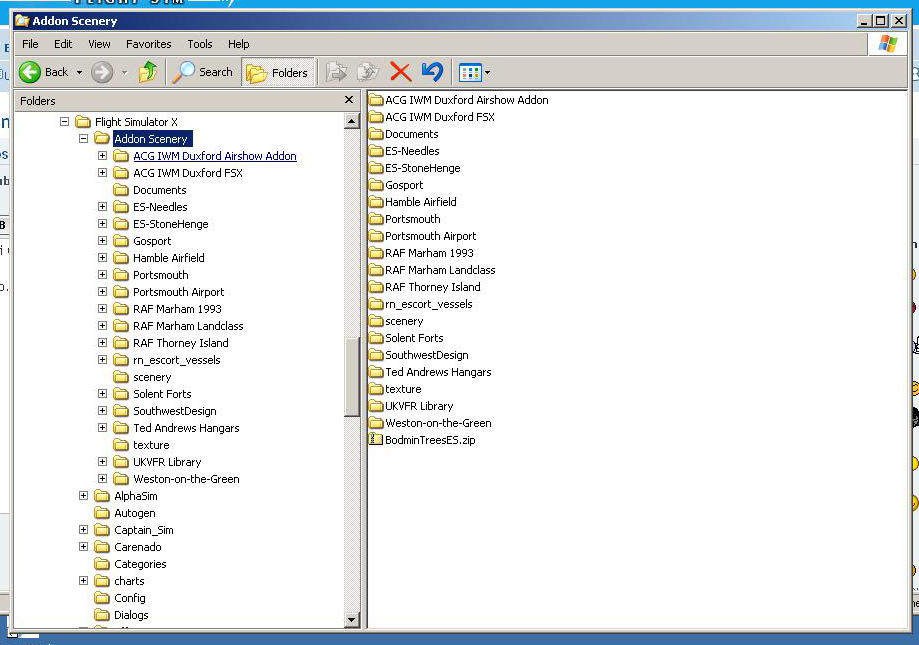
Task: Click the BodminTreesES.zip file icon
Action: 375,439
